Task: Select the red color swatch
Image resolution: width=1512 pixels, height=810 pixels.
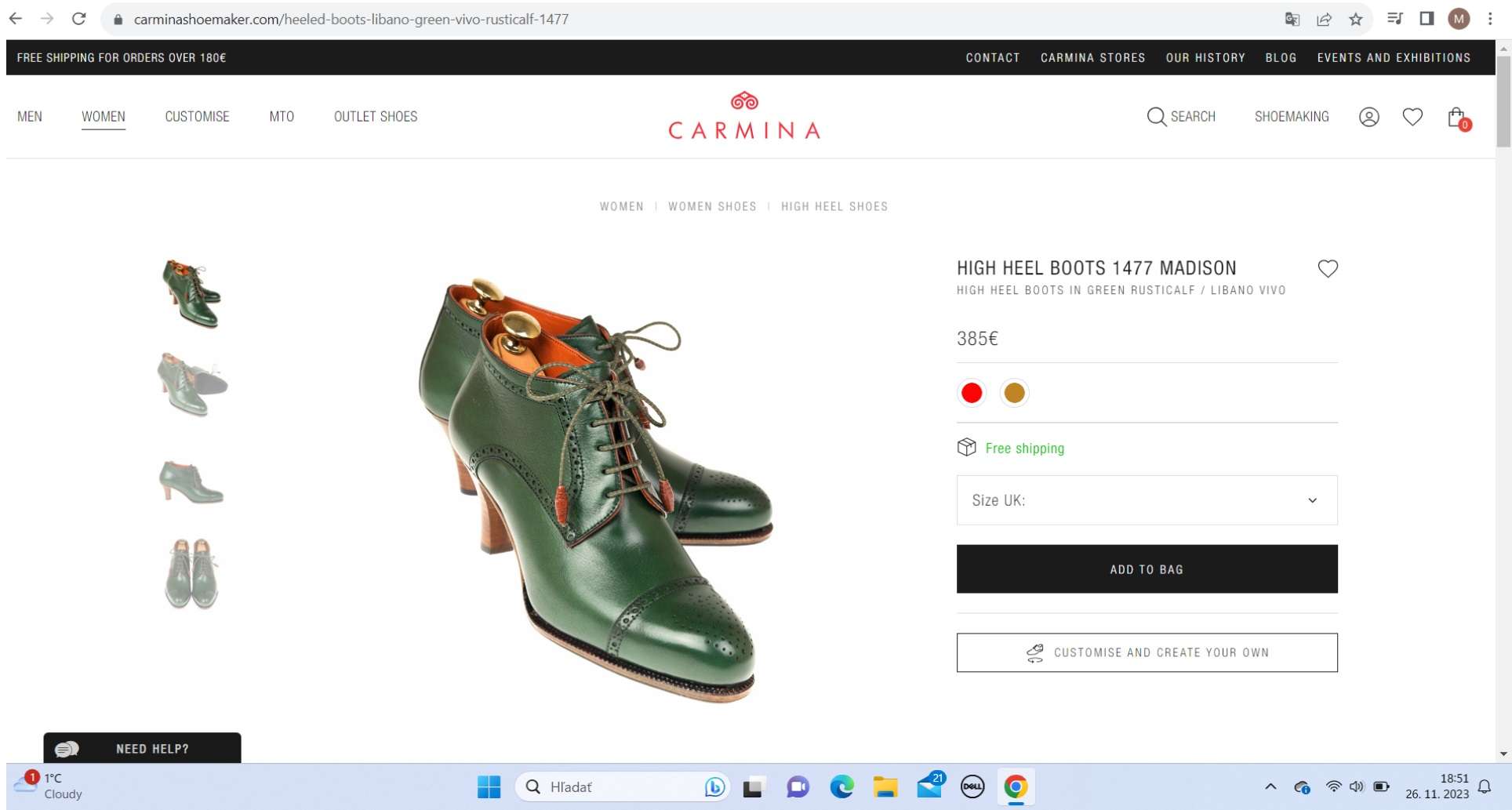Action: [972, 393]
